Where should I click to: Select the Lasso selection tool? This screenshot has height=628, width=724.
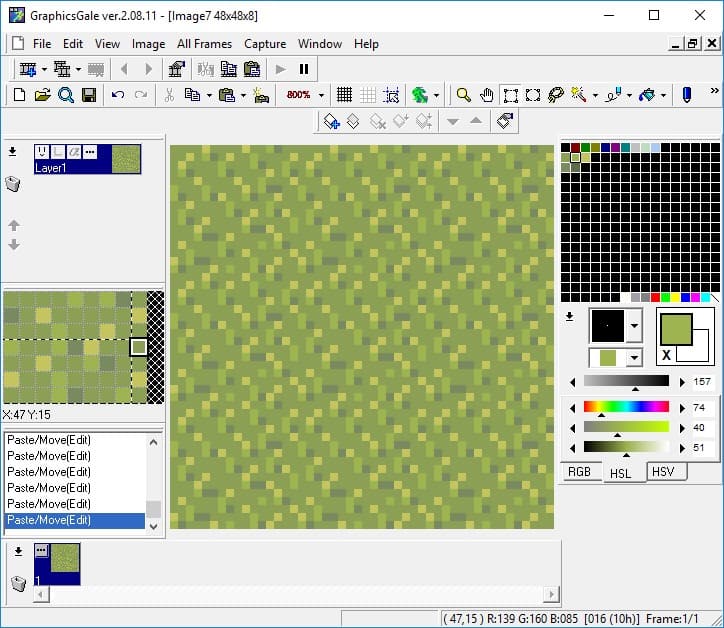556,95
